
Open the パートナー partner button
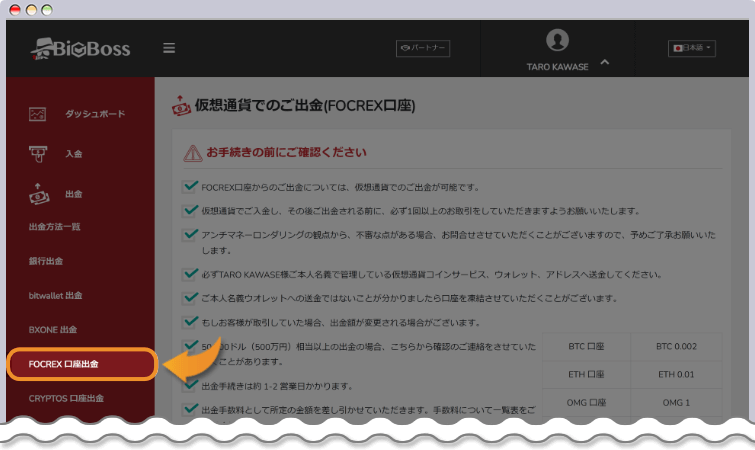coord(423,48)
